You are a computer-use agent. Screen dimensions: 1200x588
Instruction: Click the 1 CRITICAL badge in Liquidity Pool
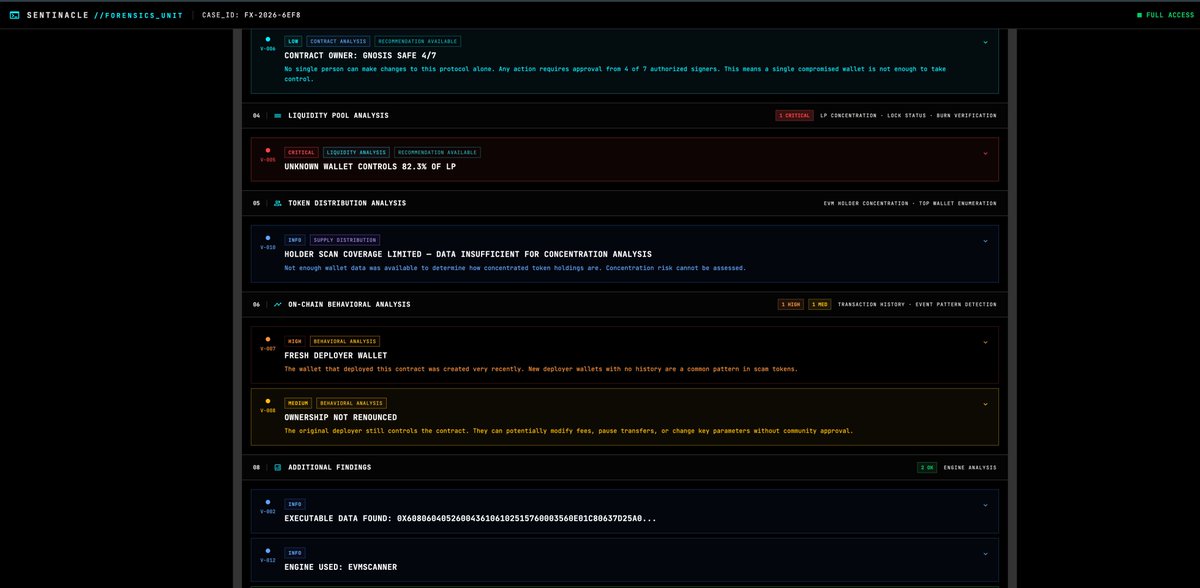pyautogui.click(x=794, y=116)
